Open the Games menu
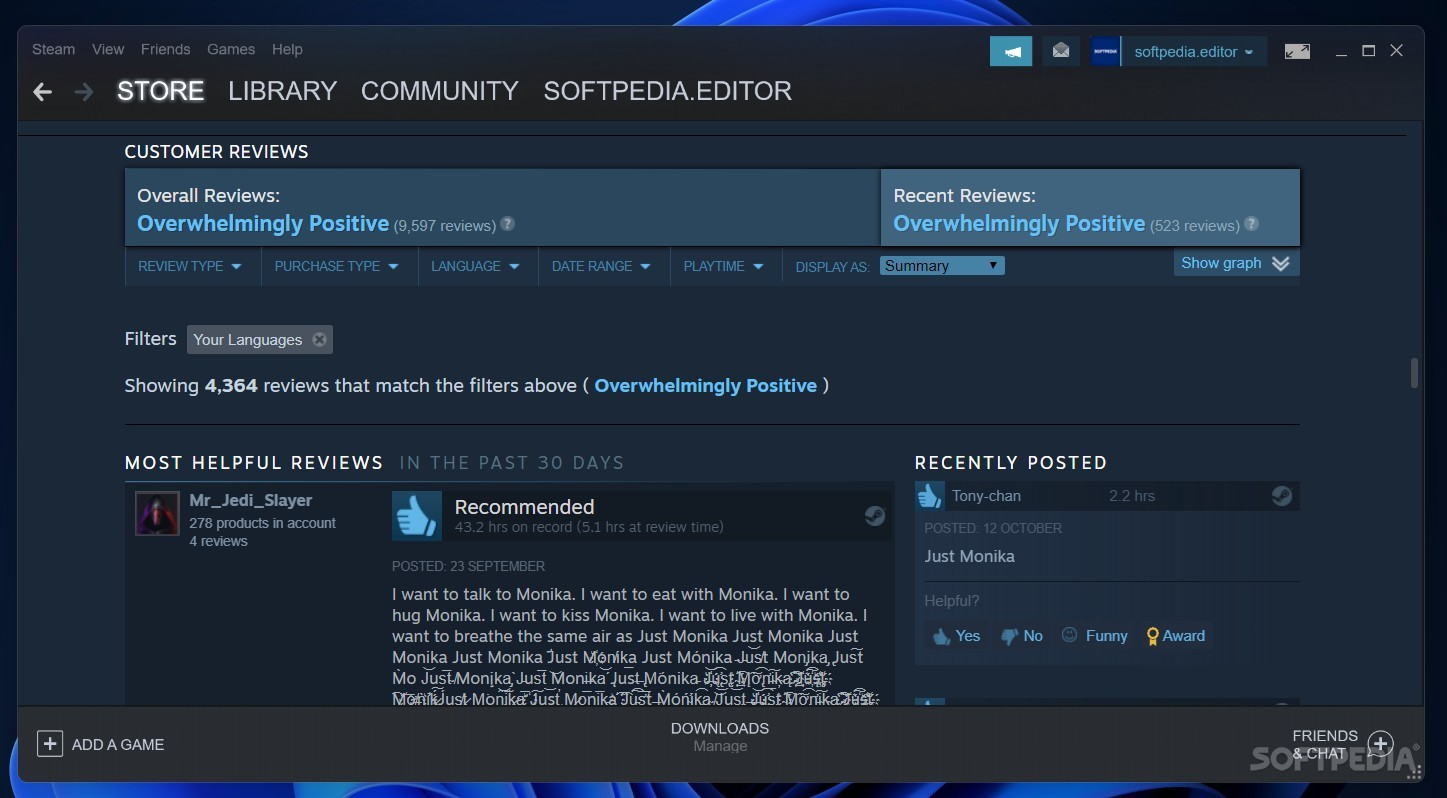This screenshot has width=1447, height=798. pos(231,49)
